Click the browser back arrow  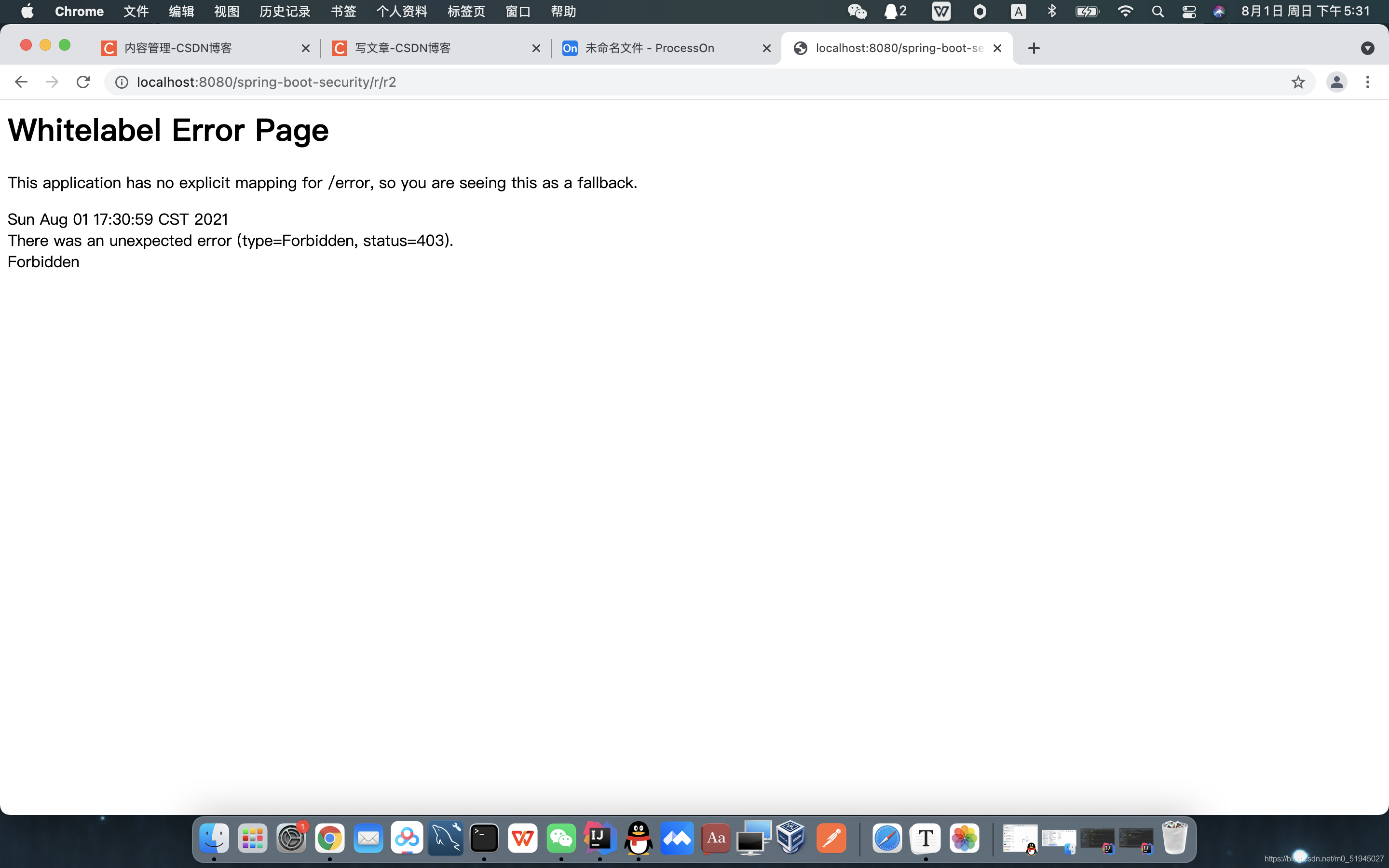[21, 82]
